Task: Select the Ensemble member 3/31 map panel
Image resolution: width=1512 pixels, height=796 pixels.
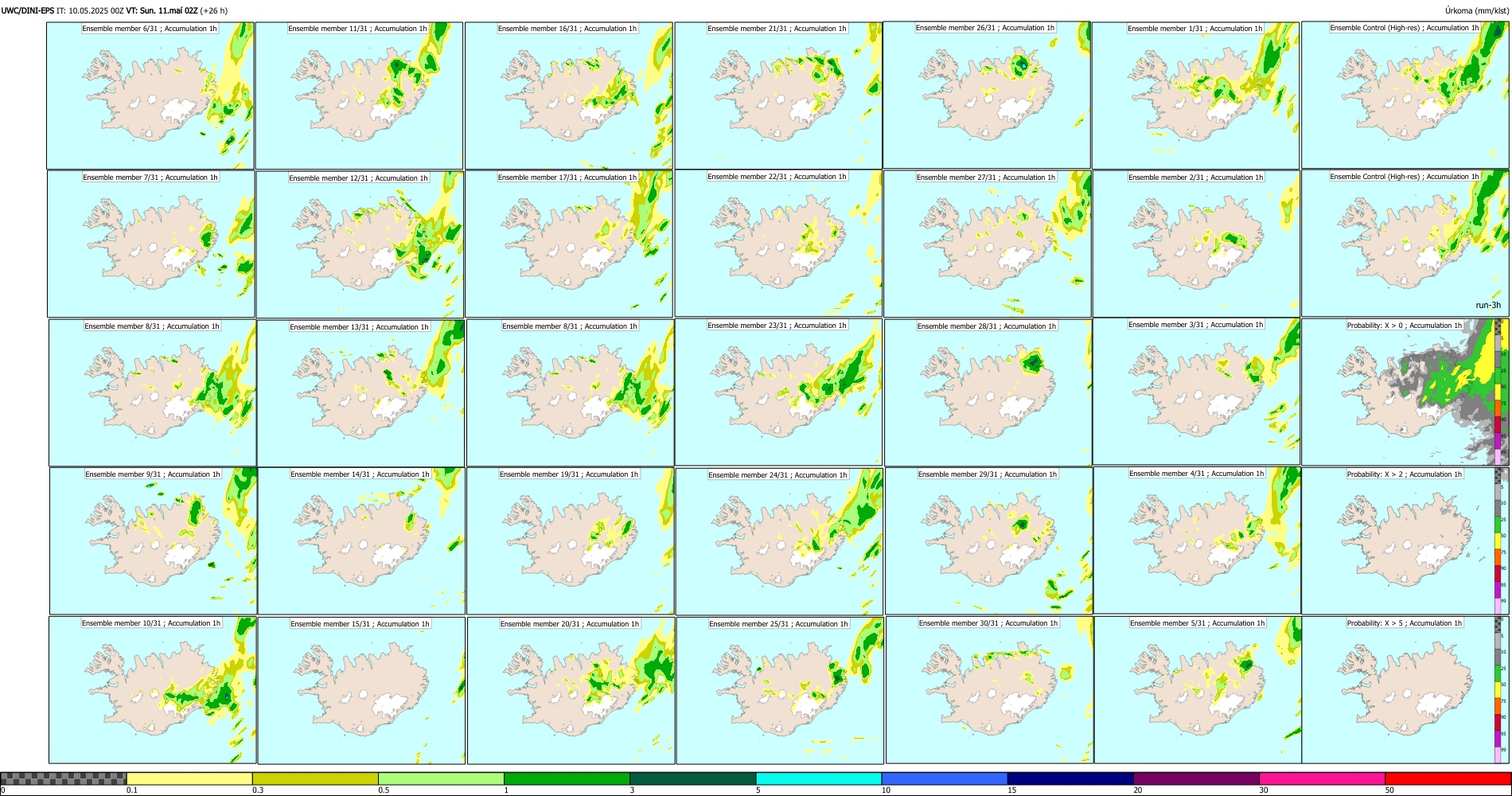Action: click(1197, 392)
